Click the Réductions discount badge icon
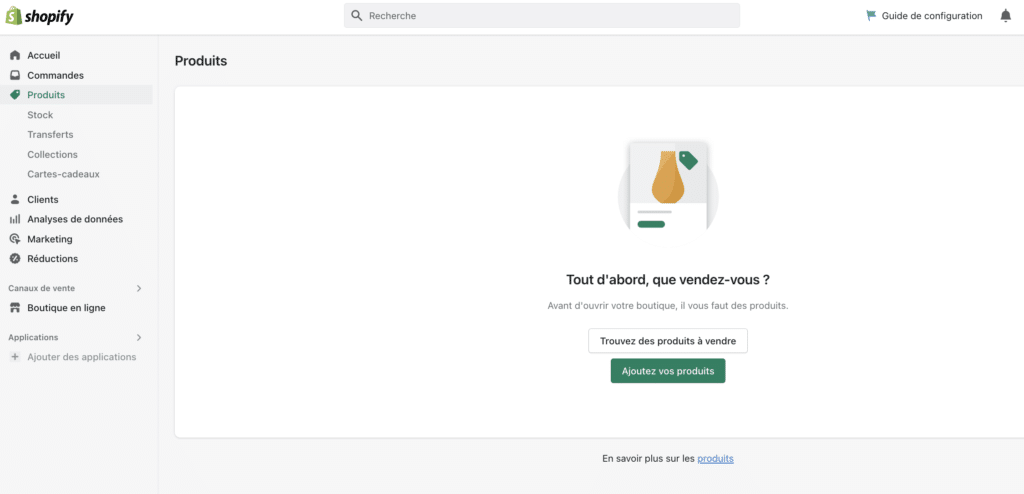 coord(15,259)
